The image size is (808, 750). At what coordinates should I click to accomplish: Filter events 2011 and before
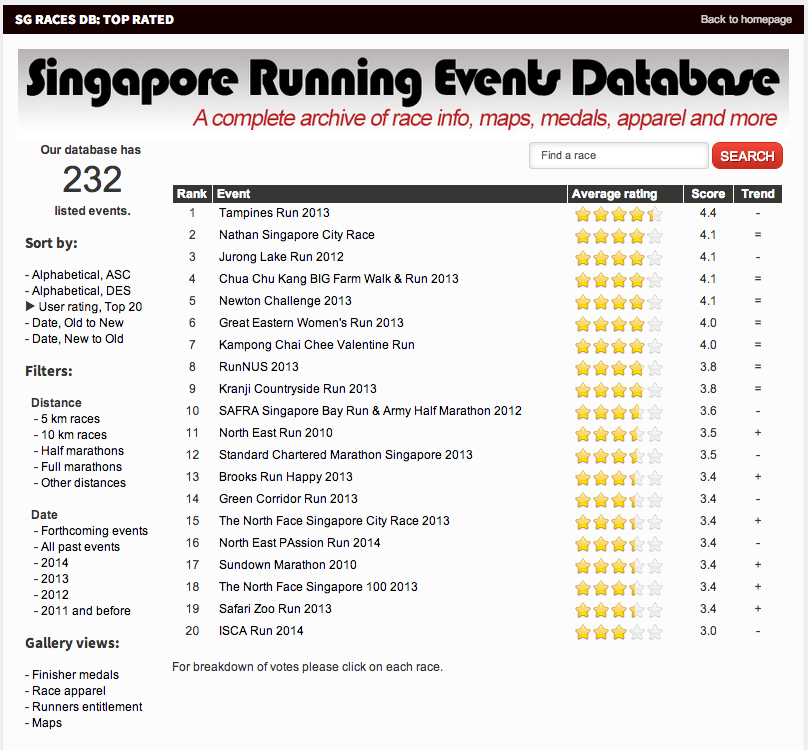click(x=86, y=610)
